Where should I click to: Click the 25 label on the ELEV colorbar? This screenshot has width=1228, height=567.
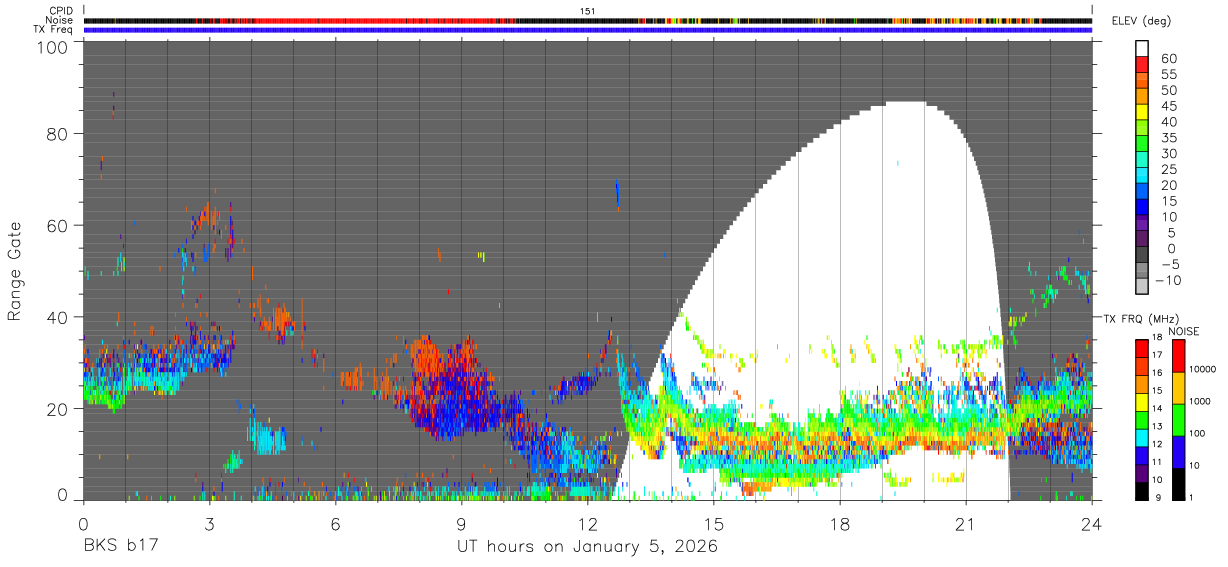tap(1170, 170)
